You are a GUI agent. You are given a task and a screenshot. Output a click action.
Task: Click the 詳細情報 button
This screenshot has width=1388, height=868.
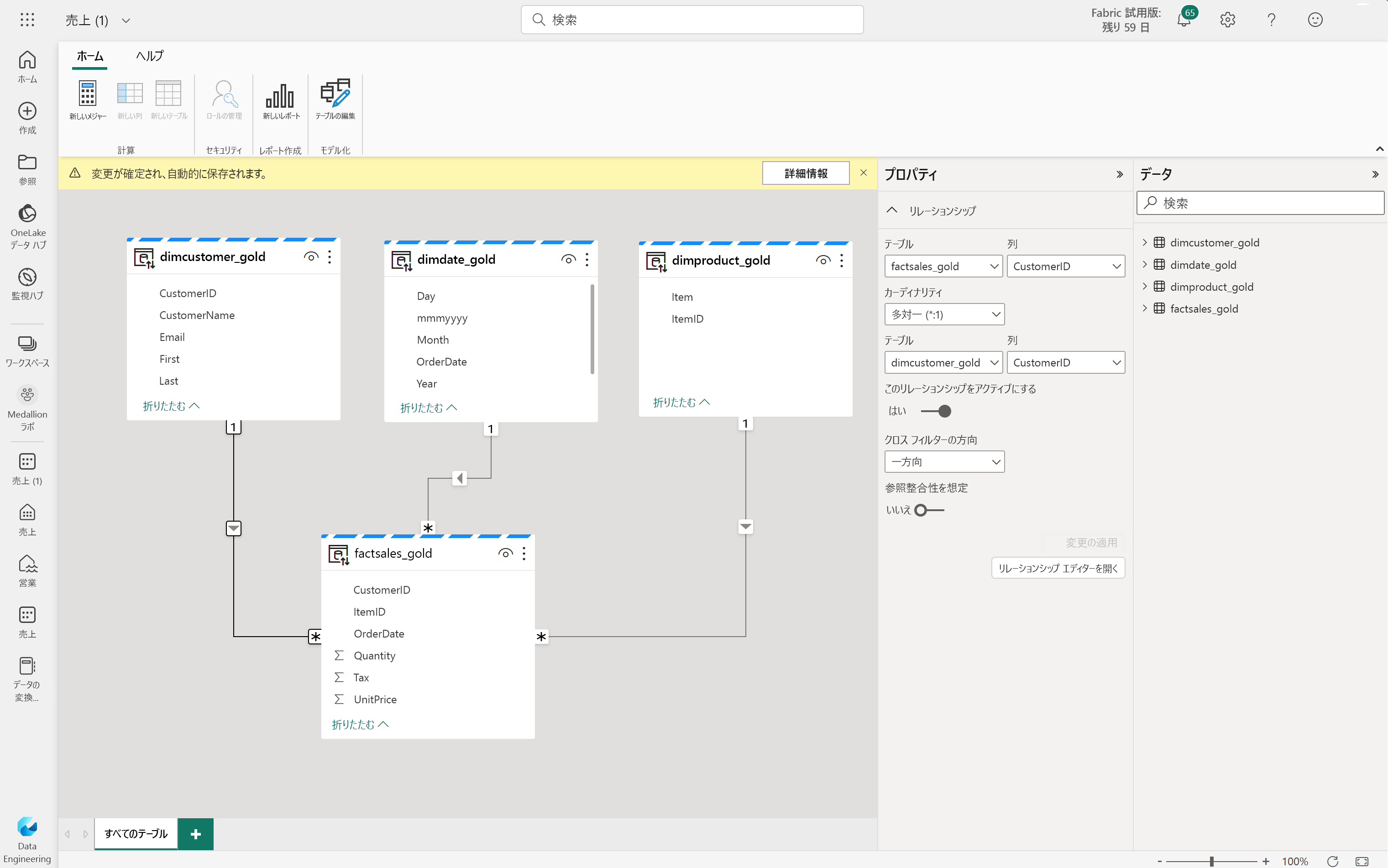[806, 173]
